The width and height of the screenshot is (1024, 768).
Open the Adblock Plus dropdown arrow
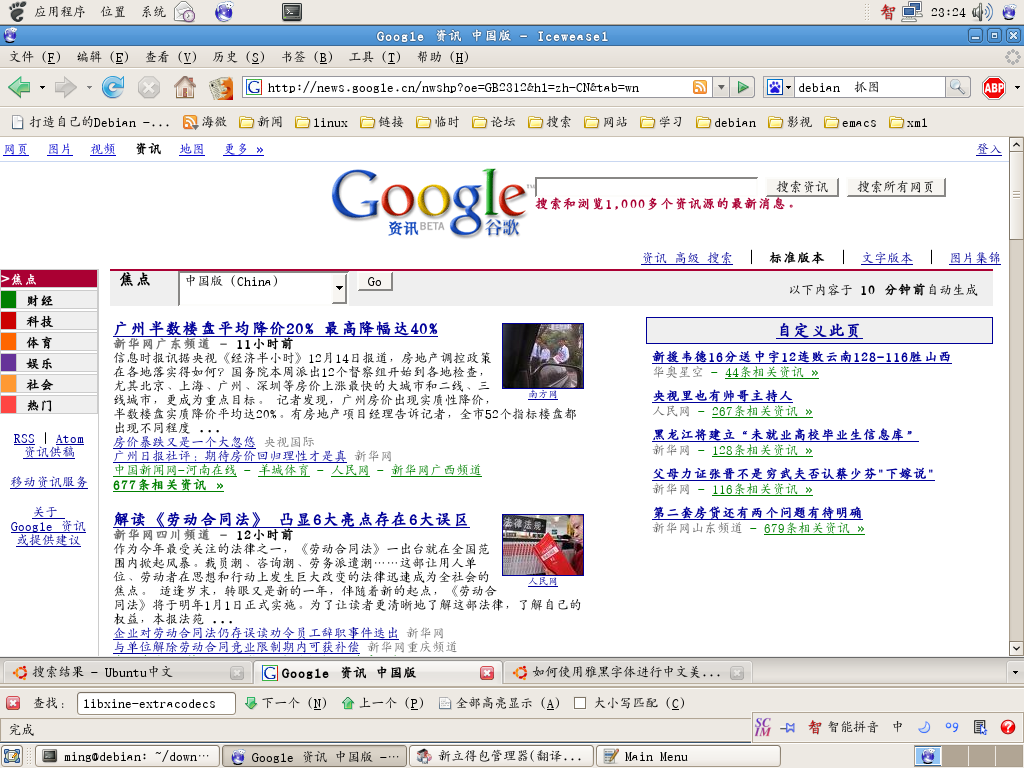pyautogui.click(x=1017, y=88)
